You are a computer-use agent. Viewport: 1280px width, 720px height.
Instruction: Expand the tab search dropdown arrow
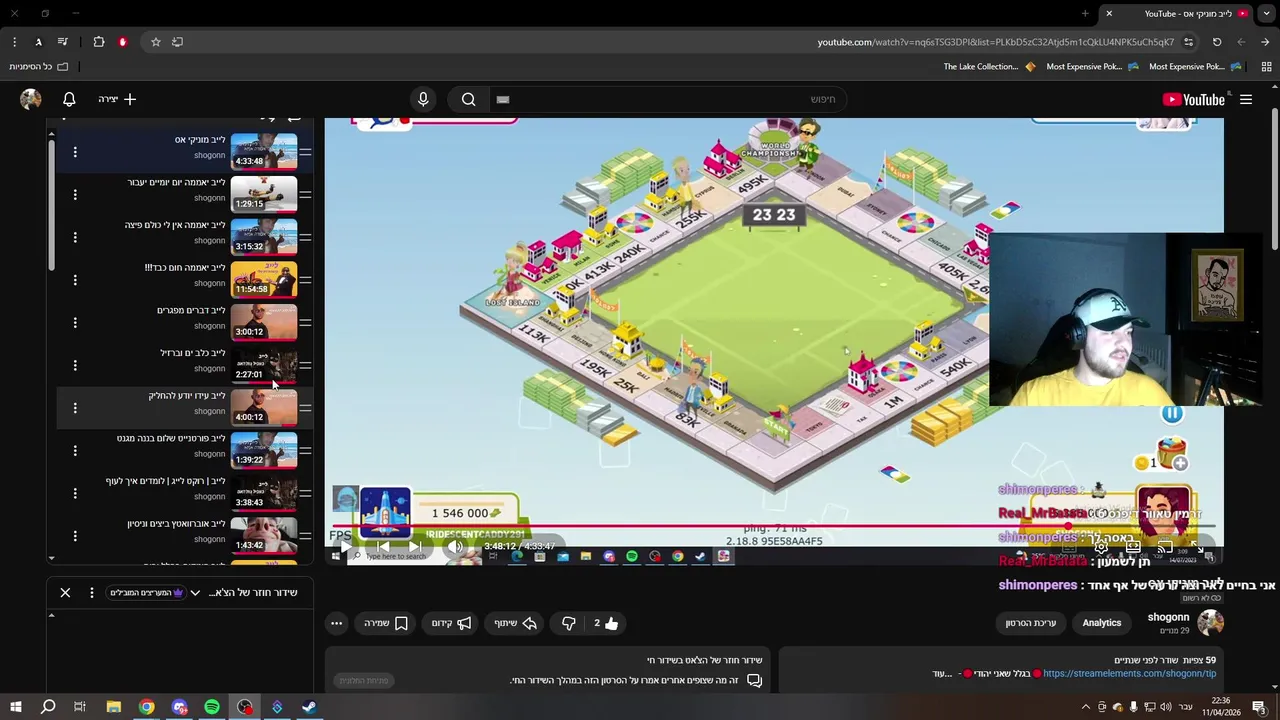(1266, 13)
